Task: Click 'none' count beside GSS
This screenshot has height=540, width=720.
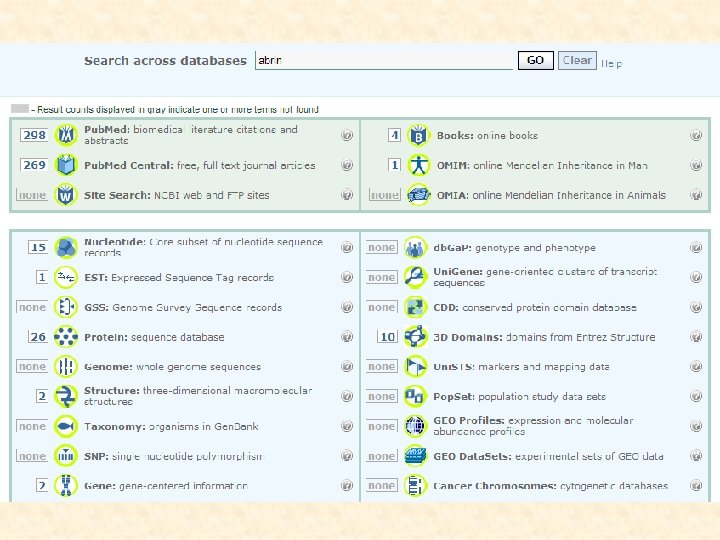Action: click(32, 307)
